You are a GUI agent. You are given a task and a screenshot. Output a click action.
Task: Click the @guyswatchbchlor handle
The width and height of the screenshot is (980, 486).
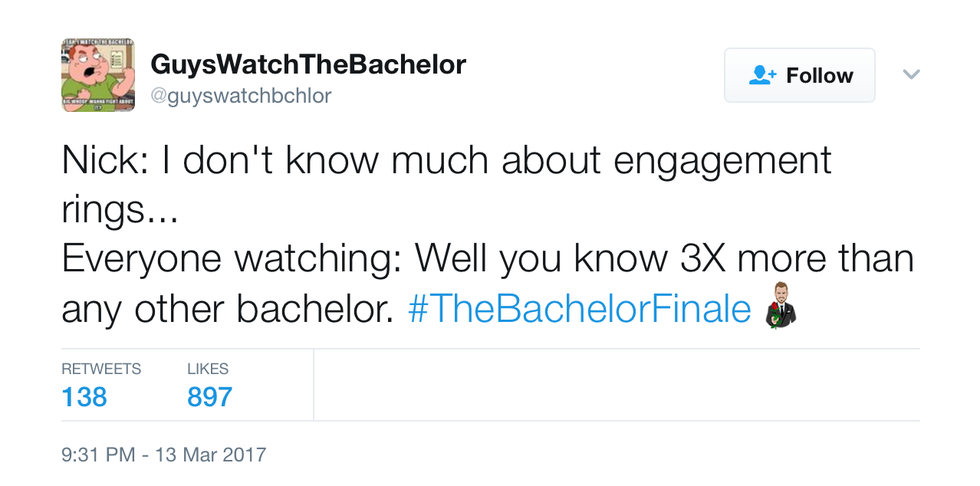click(240, 96)
